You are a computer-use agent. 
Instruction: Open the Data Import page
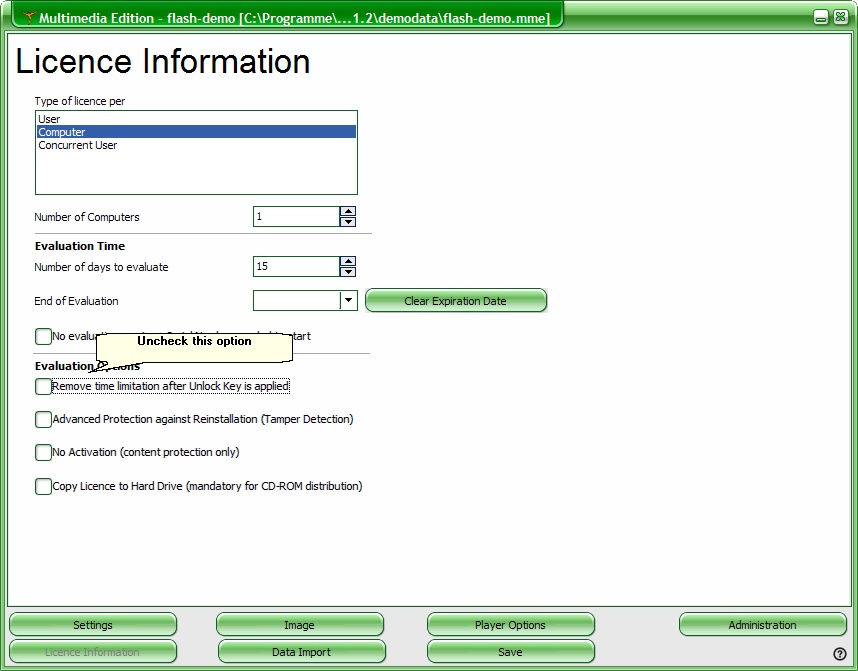(x=301, y=652)
